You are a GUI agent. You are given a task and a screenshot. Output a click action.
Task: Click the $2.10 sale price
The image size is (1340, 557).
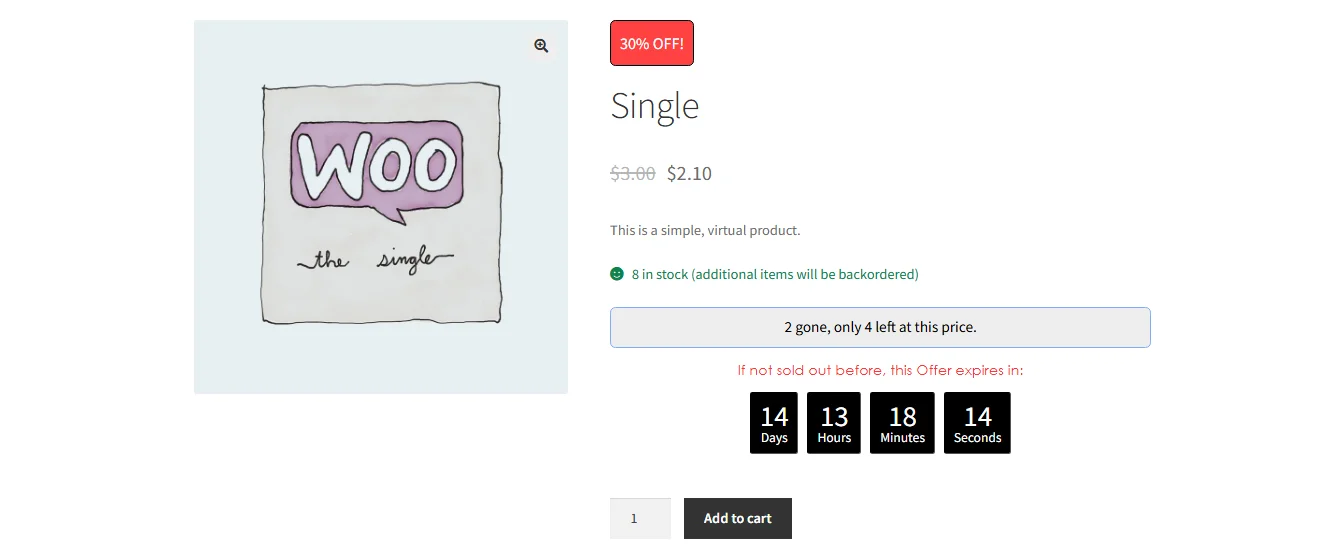tap(690, 173)
